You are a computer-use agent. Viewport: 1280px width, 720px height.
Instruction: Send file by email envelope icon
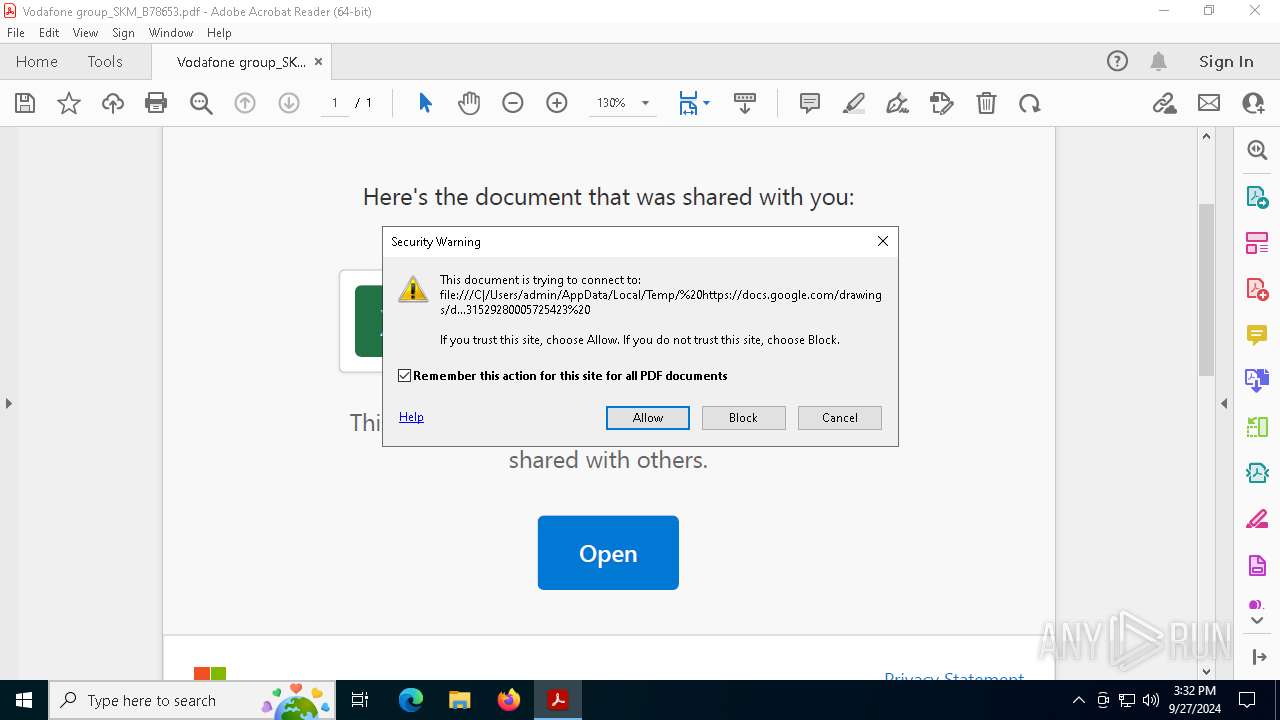(1209, 103)
